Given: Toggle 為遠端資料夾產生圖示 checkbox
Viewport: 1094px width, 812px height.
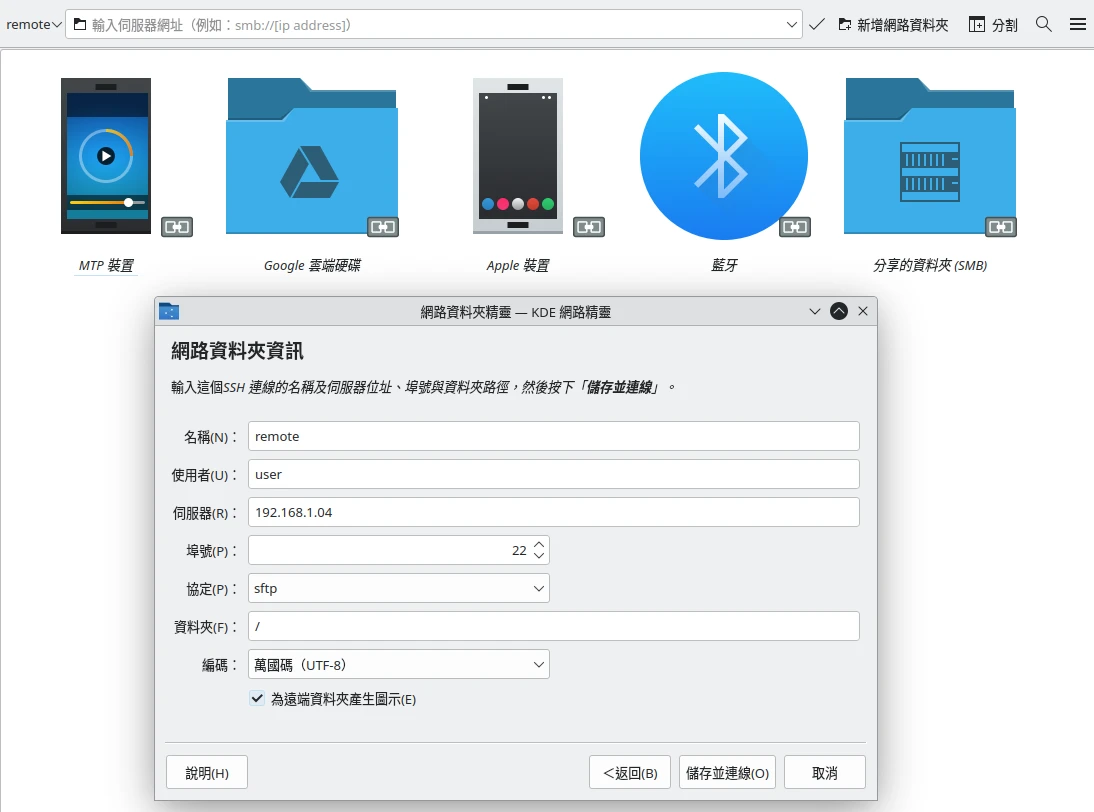Looking at the screenshot, I should 258,699.
